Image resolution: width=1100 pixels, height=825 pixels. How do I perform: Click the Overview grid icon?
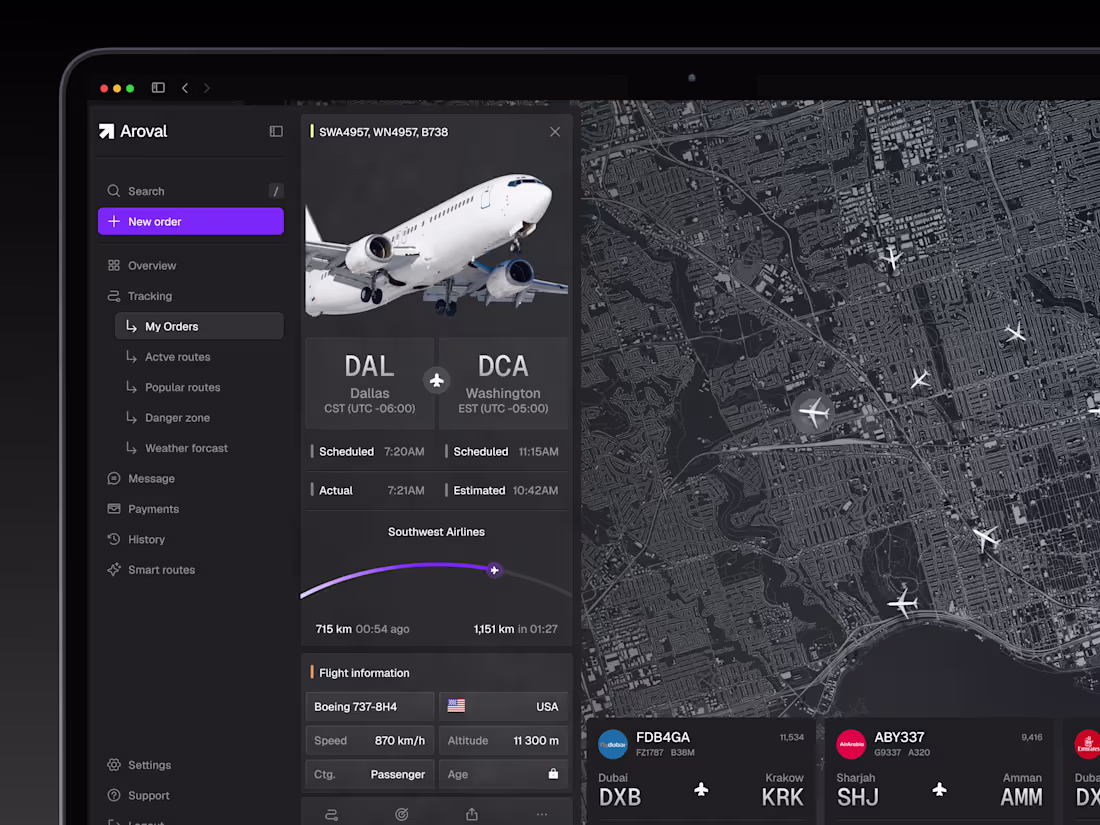(114, 265)
